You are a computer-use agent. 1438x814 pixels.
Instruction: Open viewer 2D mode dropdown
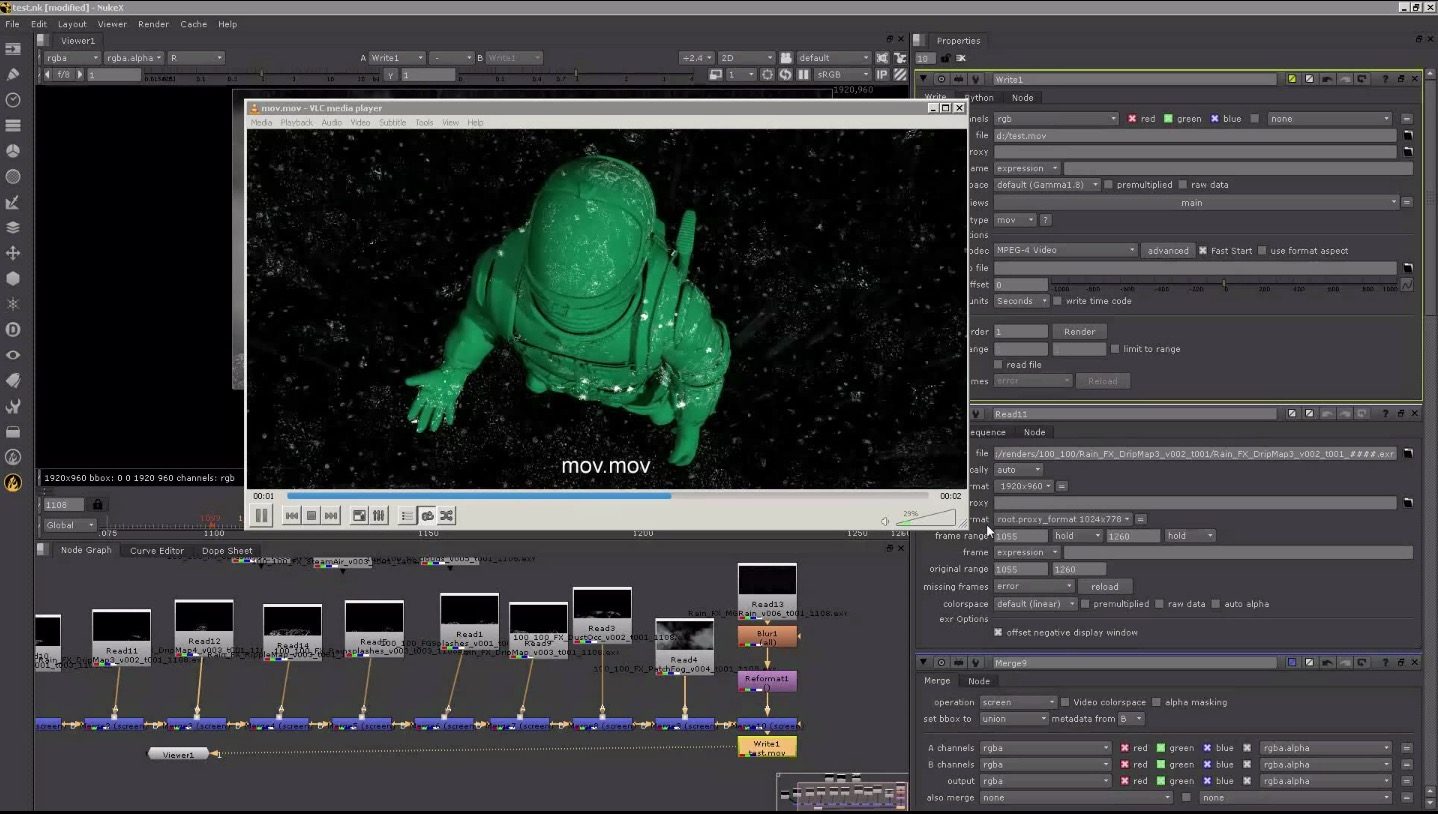tap(747, 57)
